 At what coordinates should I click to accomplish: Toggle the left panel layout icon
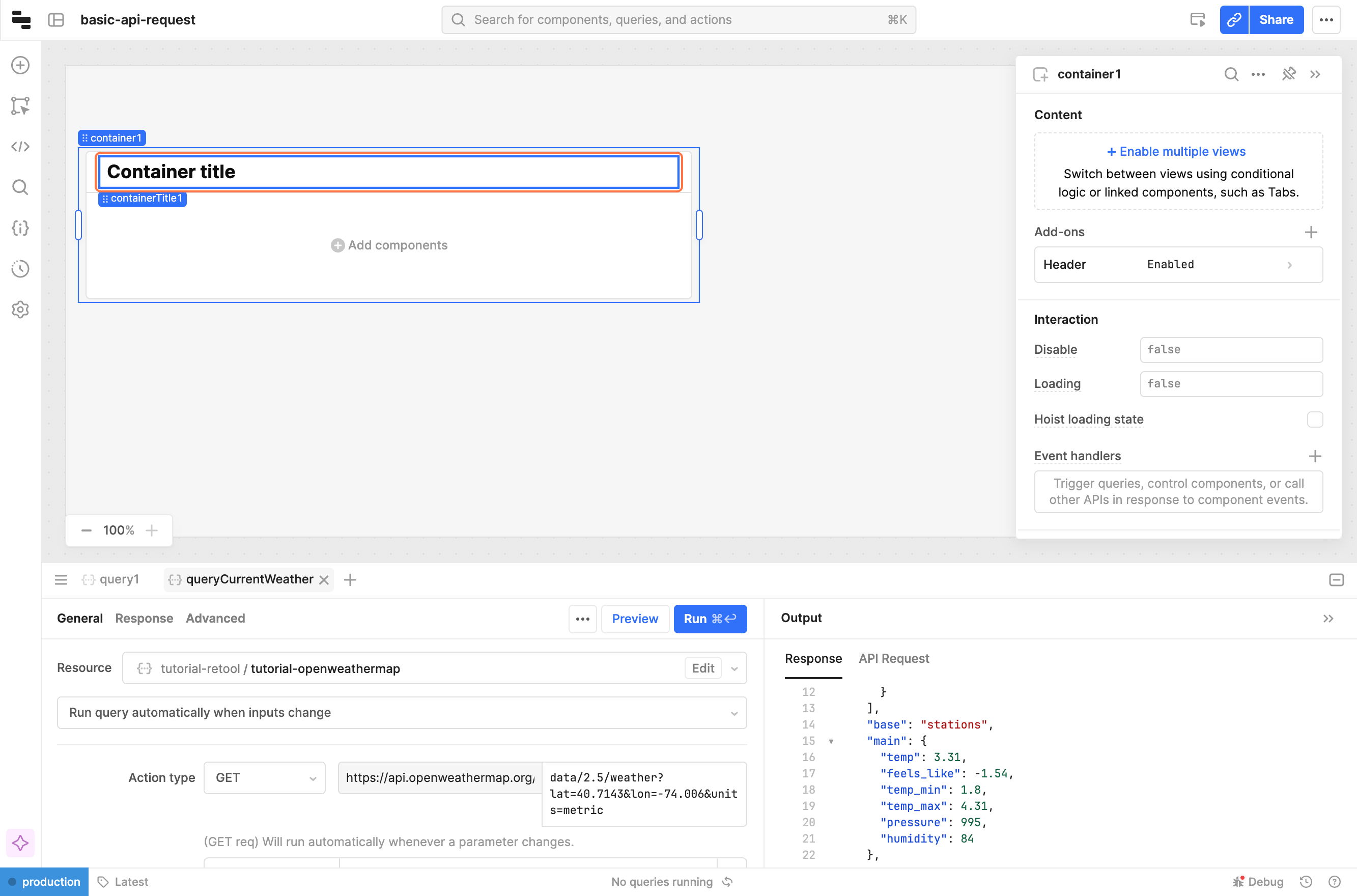point(56,20)
